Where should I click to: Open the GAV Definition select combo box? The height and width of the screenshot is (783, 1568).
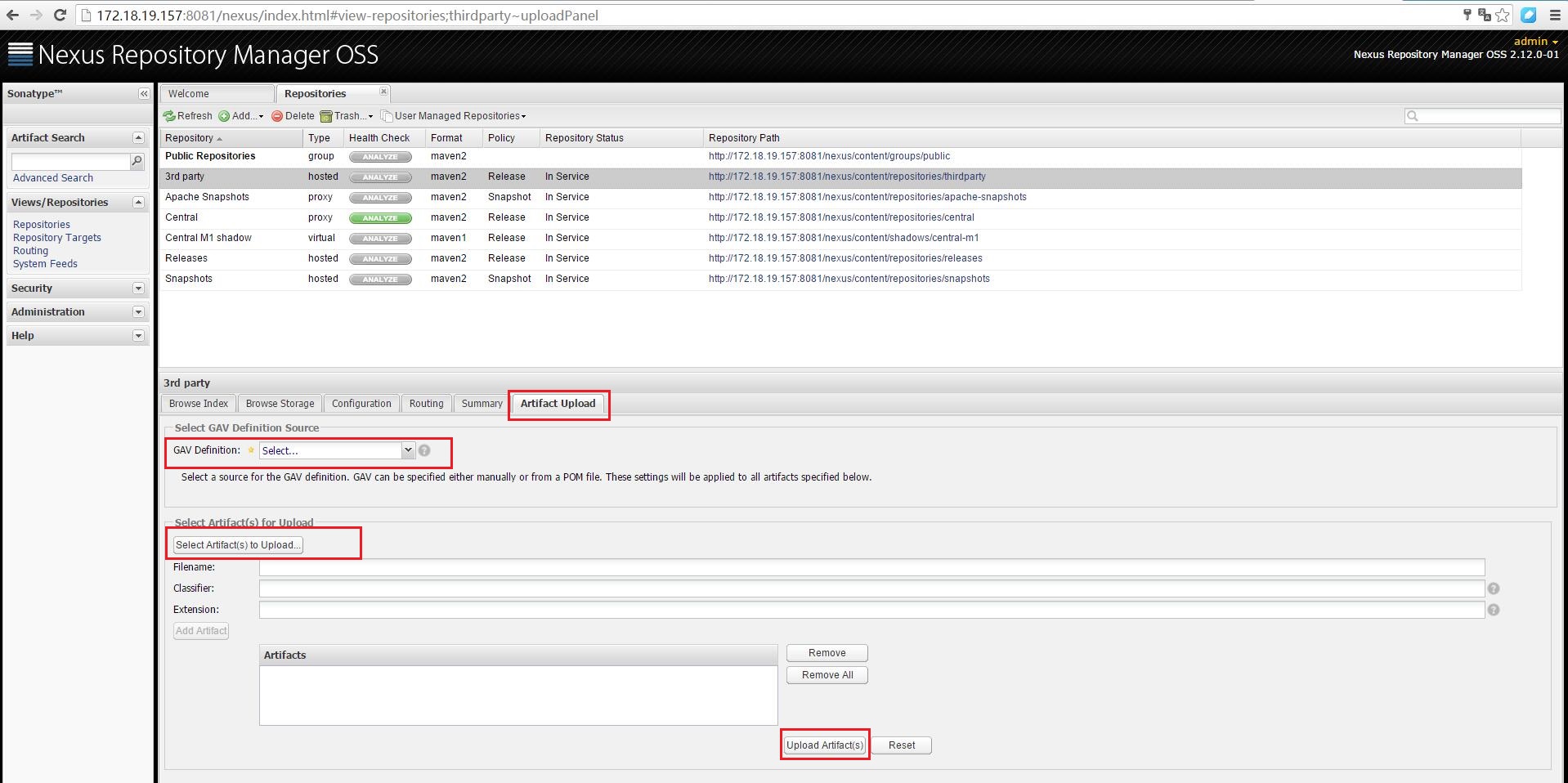pos(337,450)
